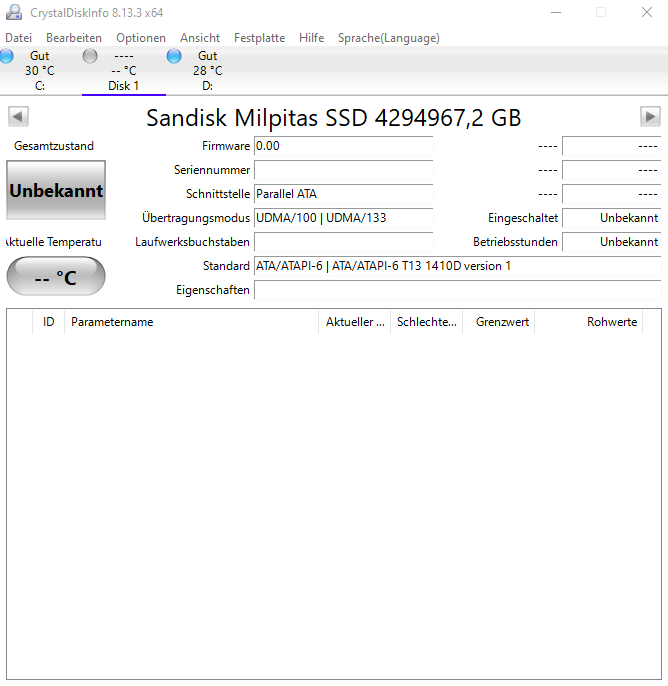Open the Bearbeiten menu
This screenshot has height=686, width=668.
click(74, 38)
